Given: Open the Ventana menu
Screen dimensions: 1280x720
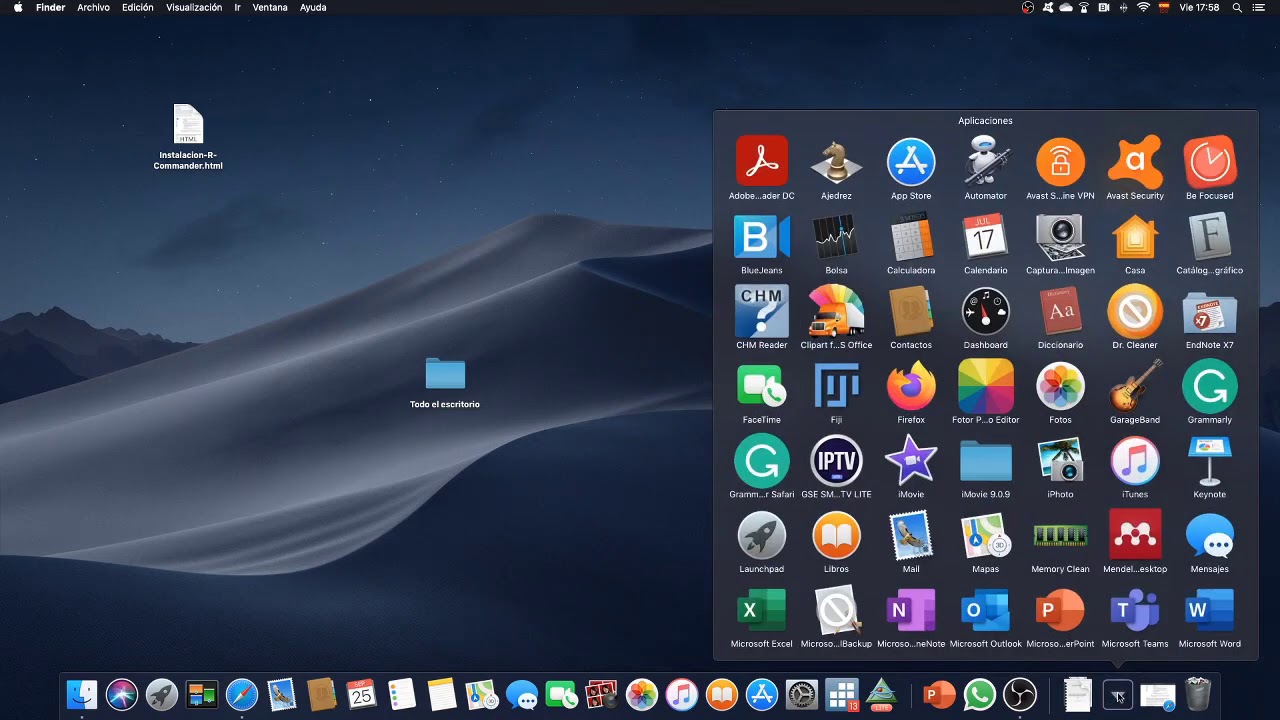Looking at the screenshot, I should [x=270, y=7].
